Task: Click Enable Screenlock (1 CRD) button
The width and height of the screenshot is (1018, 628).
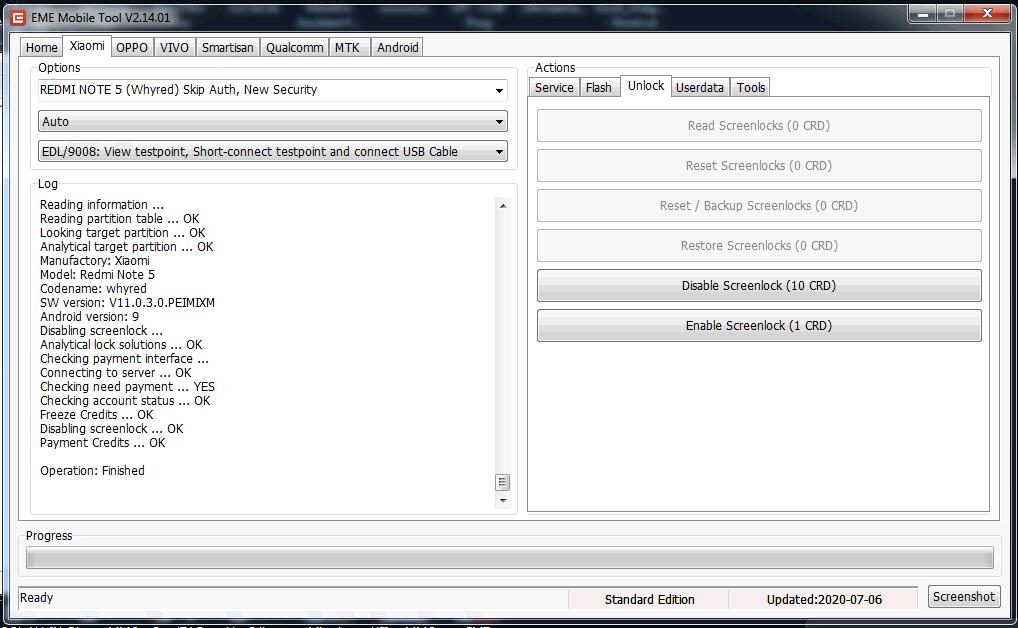Action: (x=759, y=325)
